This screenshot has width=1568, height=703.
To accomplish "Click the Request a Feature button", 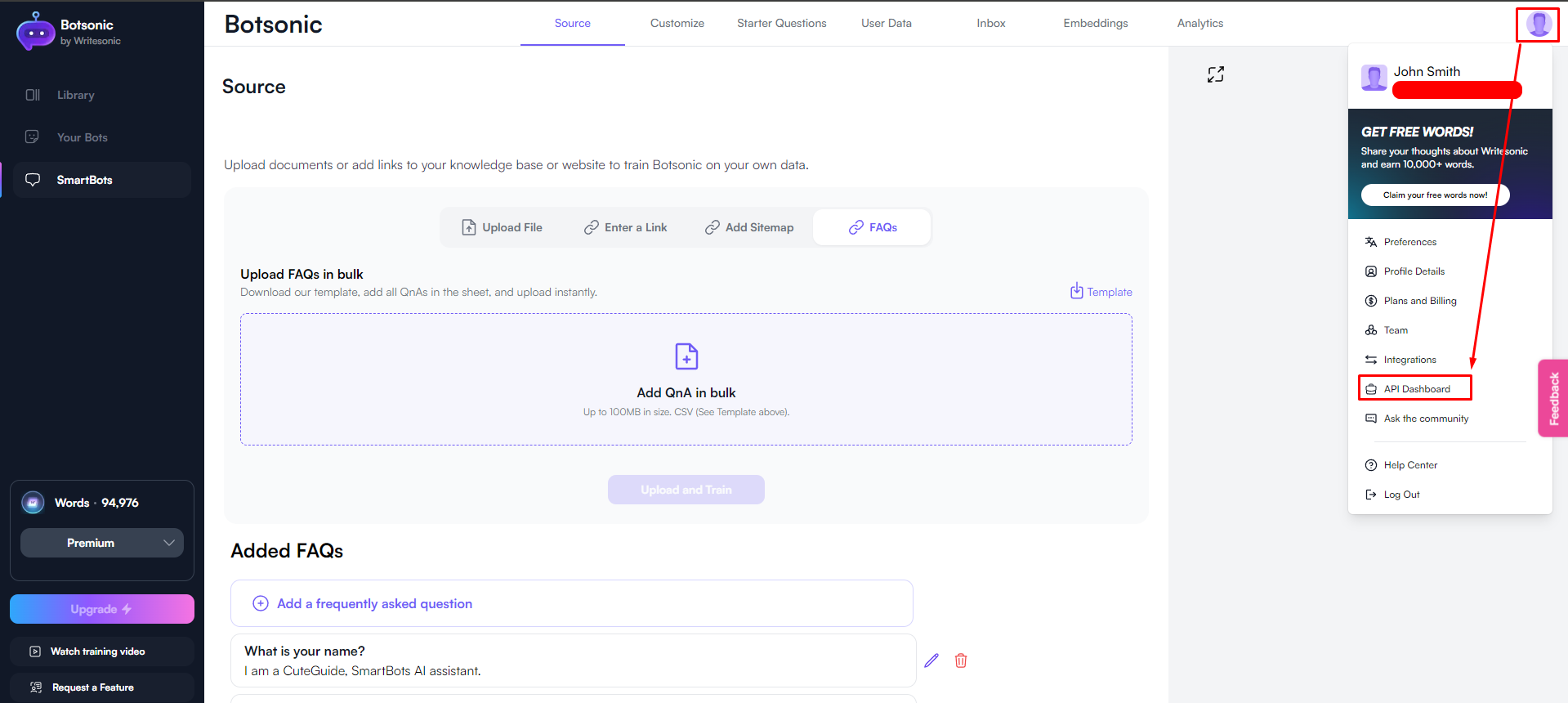I will tap(102, 687).
